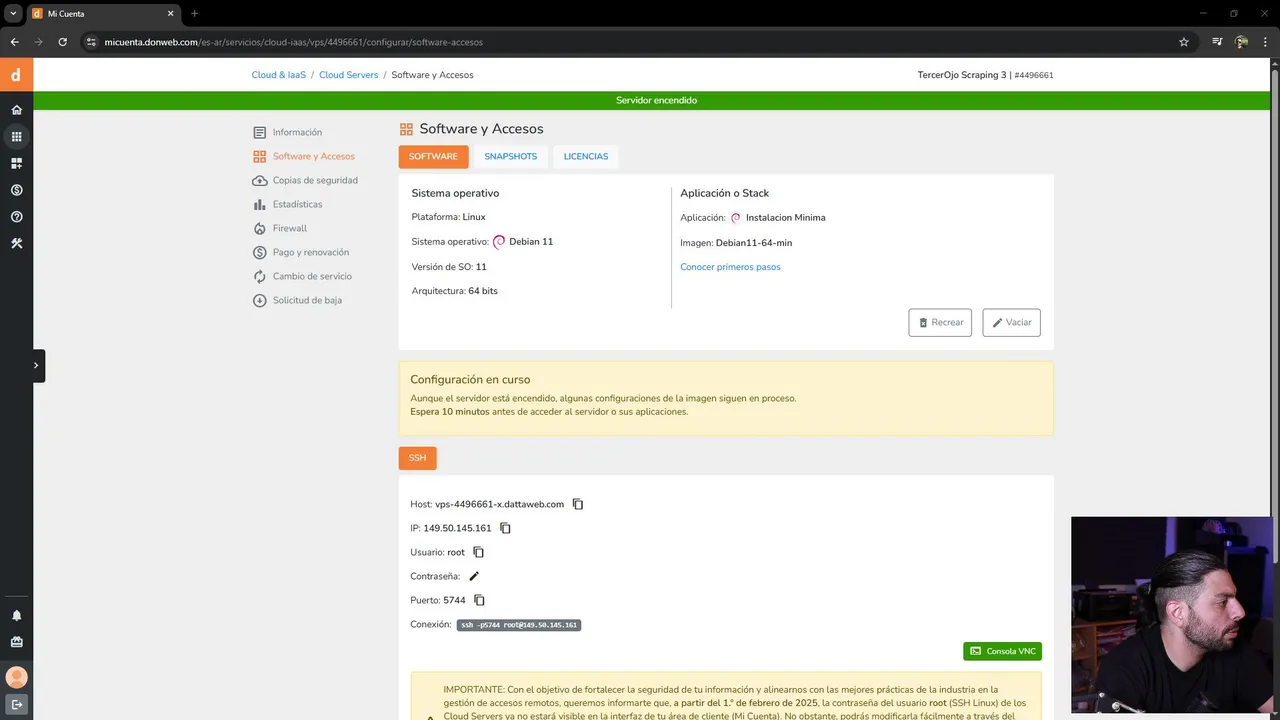
Task: Reload the page in browser
Action: tap(62, 42)
